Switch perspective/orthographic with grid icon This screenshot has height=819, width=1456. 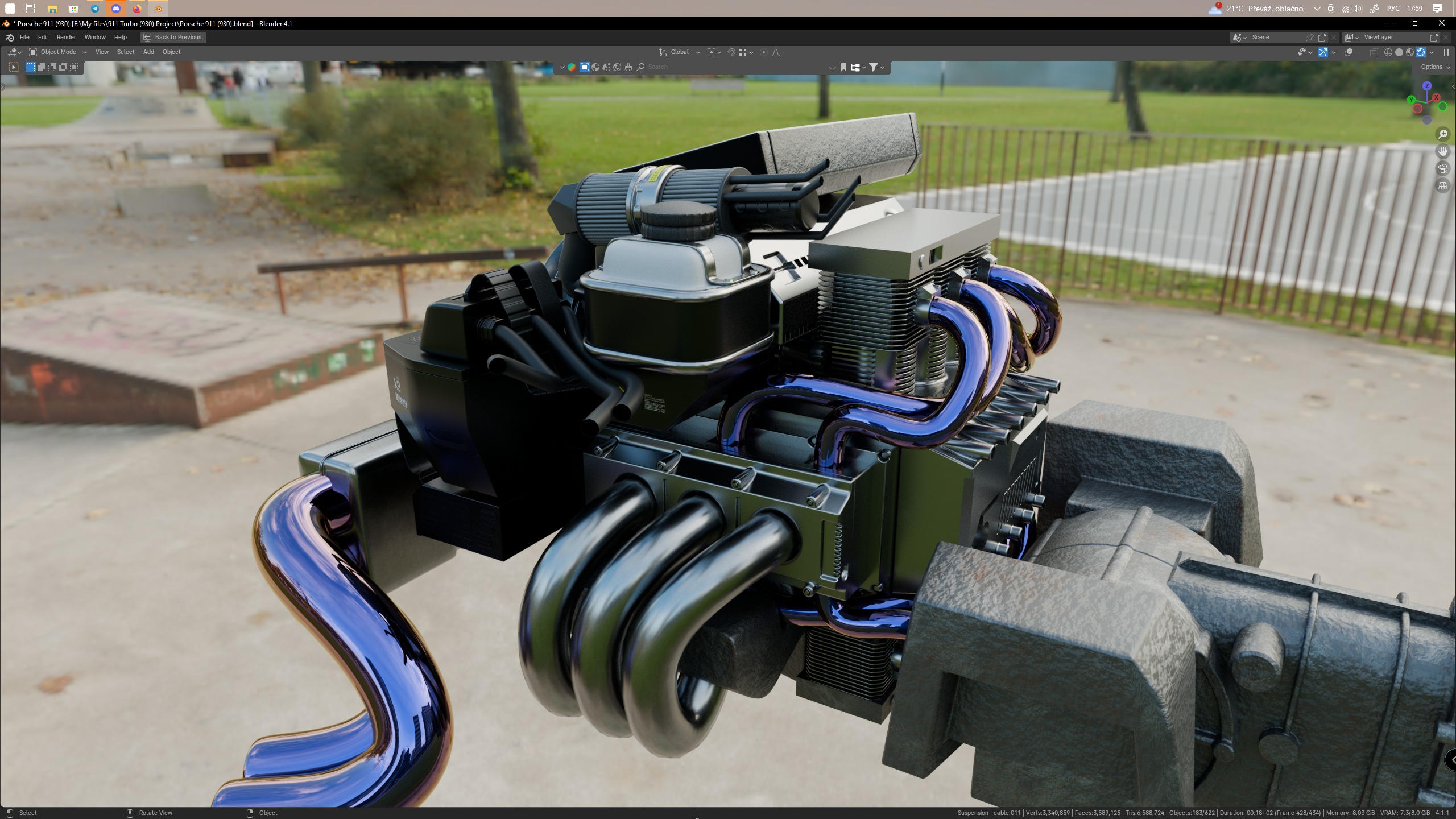[1443, 185]
